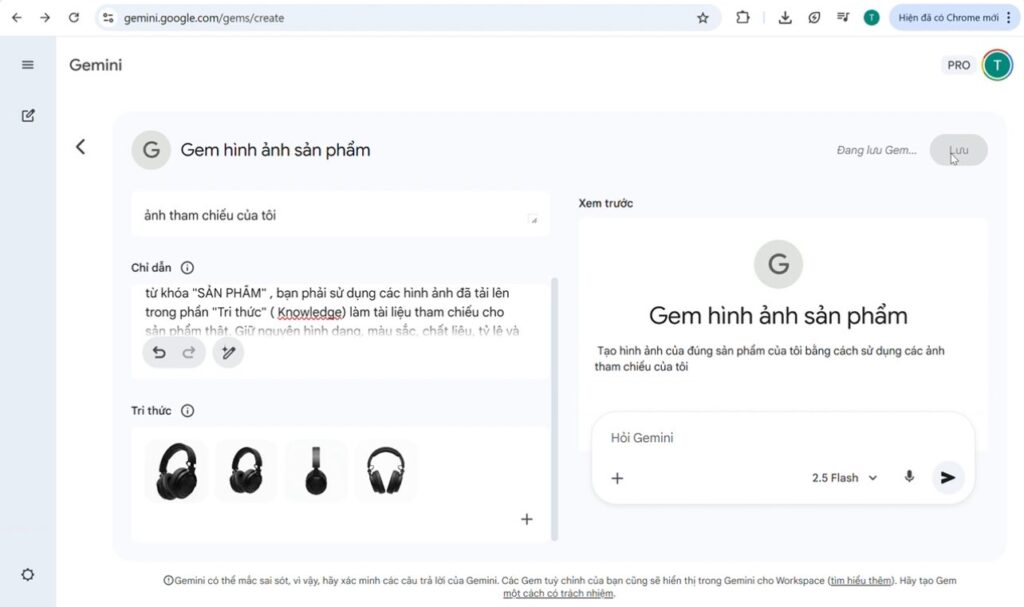This screenshot has width=1024, height=607.
Task: Redo the instruction edit
Action: coord(188,352)
